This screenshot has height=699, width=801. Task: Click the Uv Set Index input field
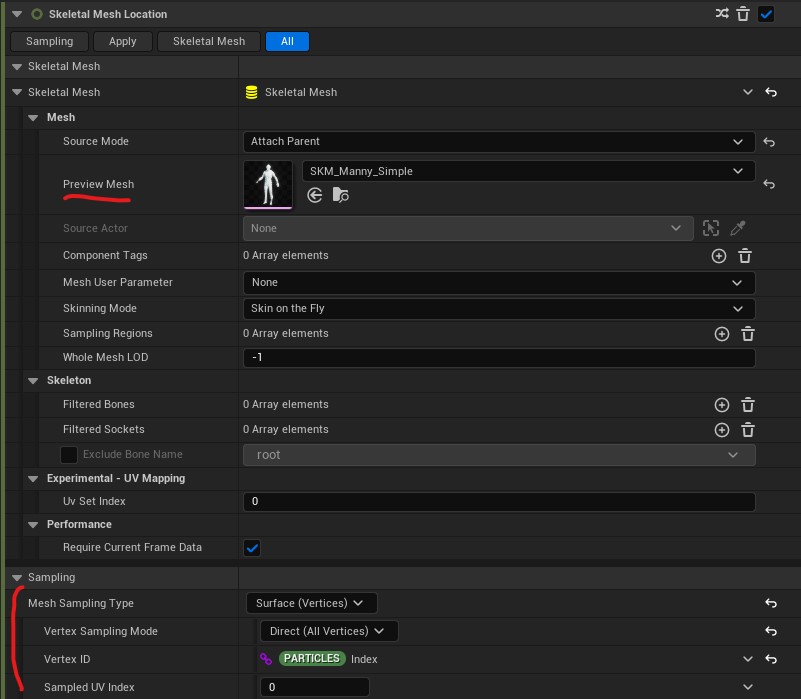coord(499,502)
